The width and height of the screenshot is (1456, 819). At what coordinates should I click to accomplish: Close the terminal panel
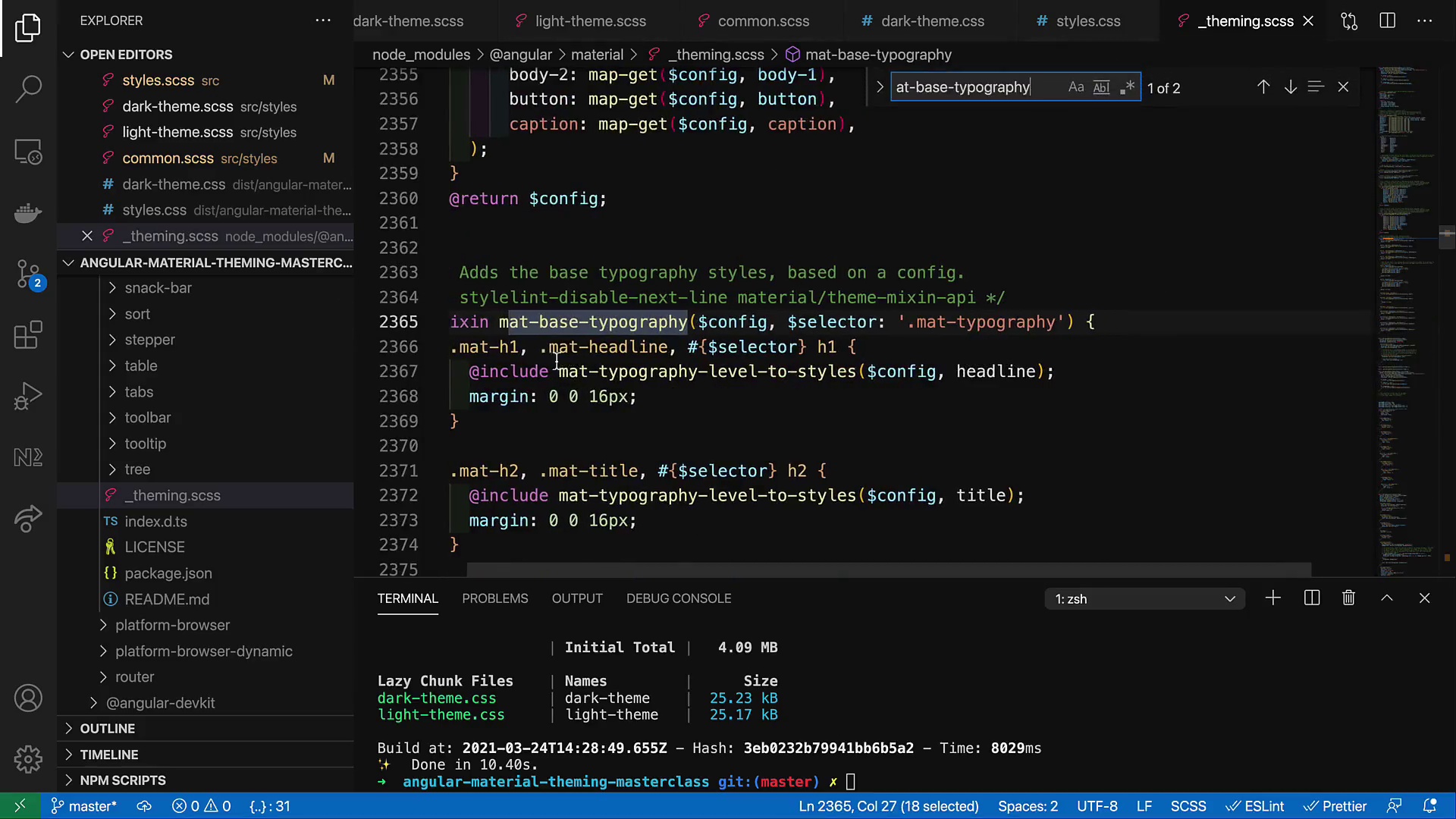point(1424,598)
